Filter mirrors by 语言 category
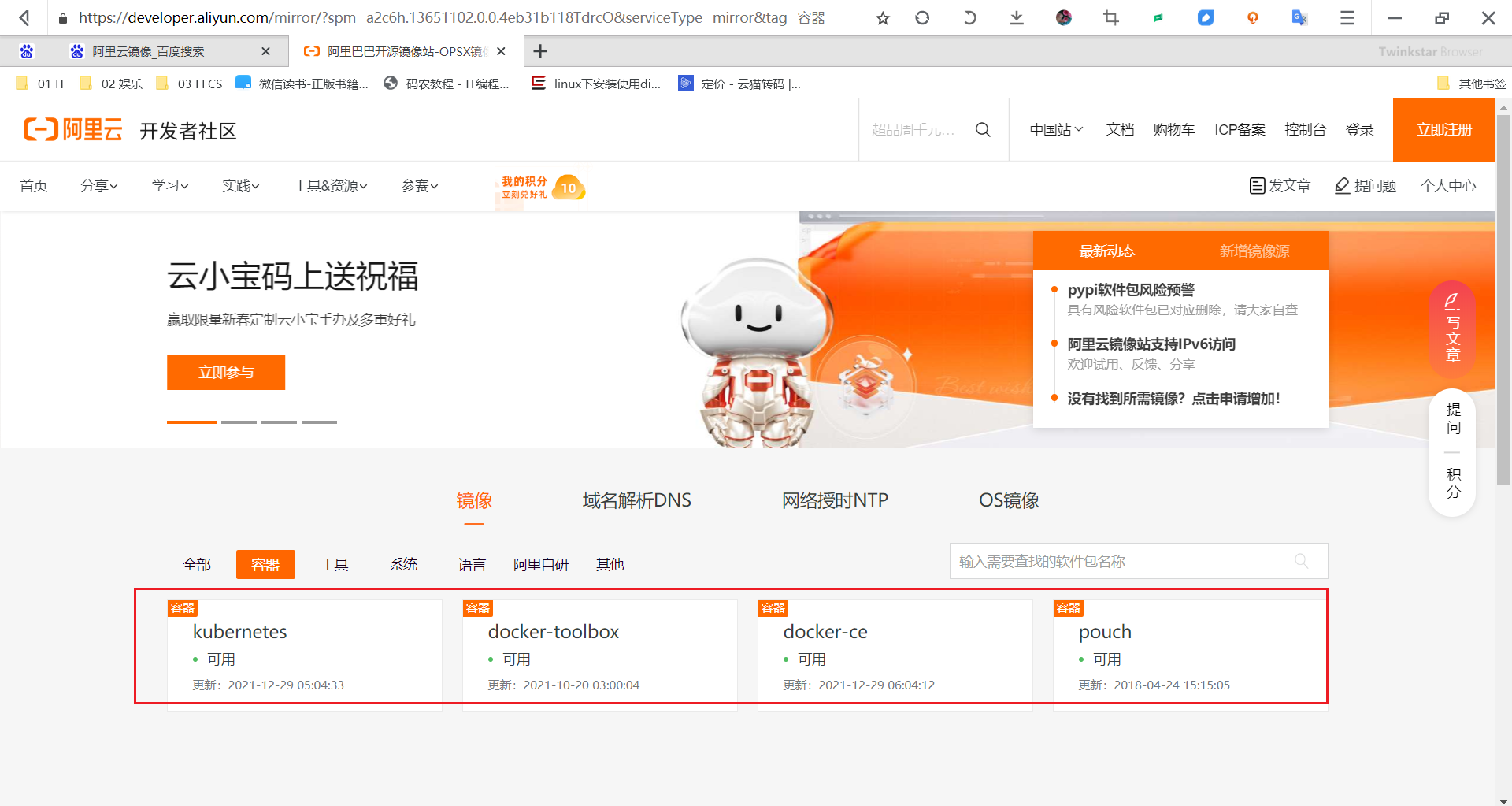This screenshot has height=806, width=1512. pyautogui.click(x=472, y=564)
